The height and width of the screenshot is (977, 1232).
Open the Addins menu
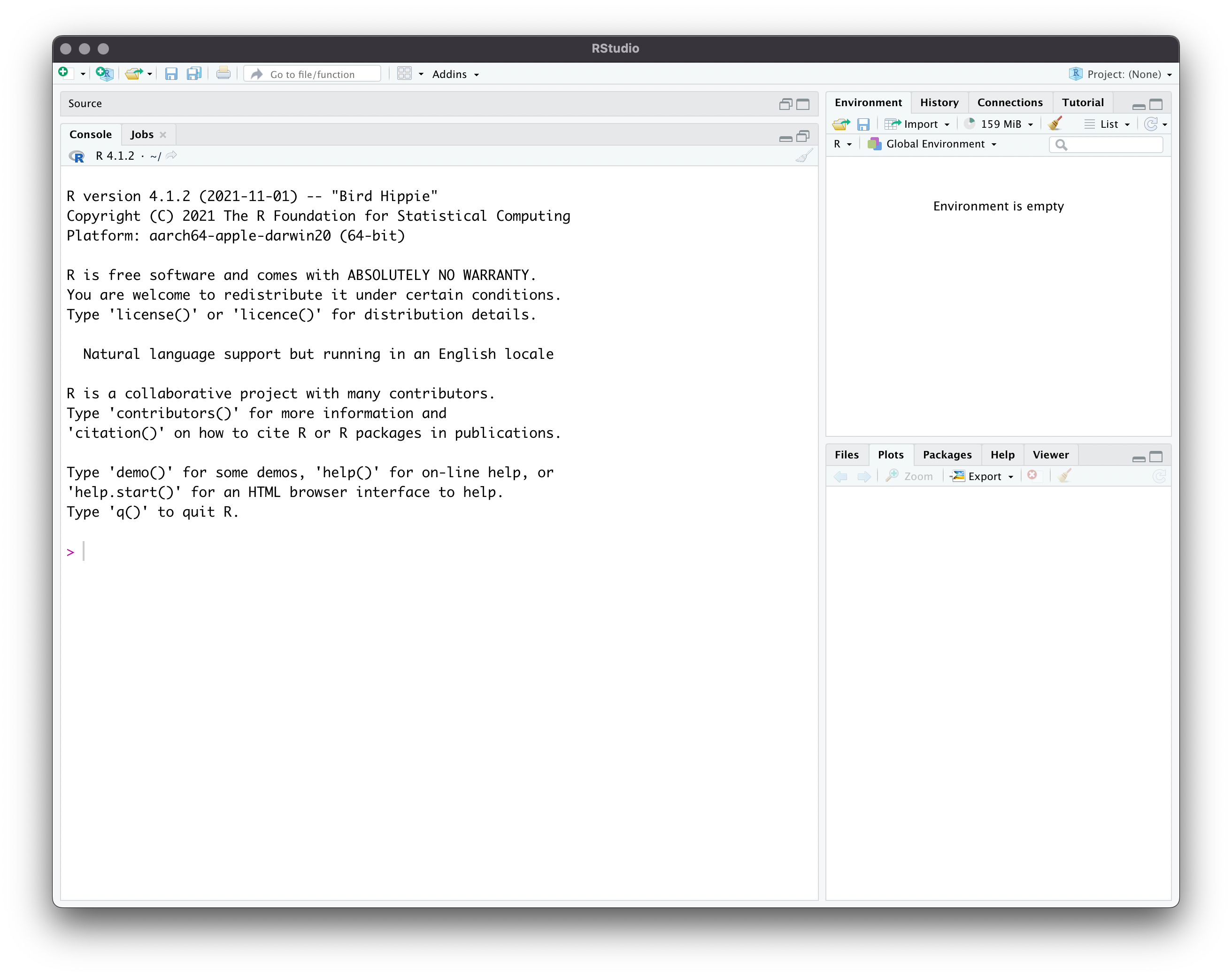pyautogui.click(x=455, y=74)
